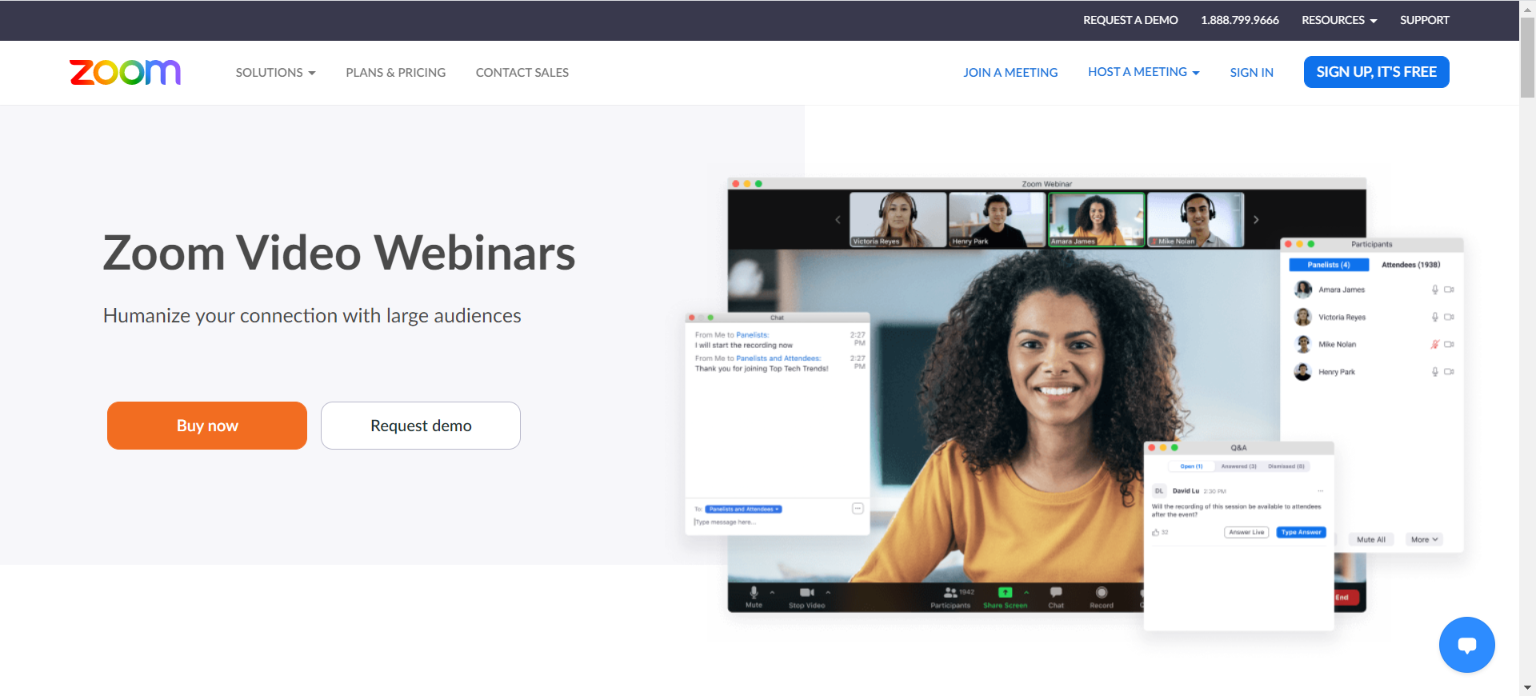The width and height of the screenshot is (1536, 696).
Task: Select Henry Park's video thumbnail
Action: point(995,219)
